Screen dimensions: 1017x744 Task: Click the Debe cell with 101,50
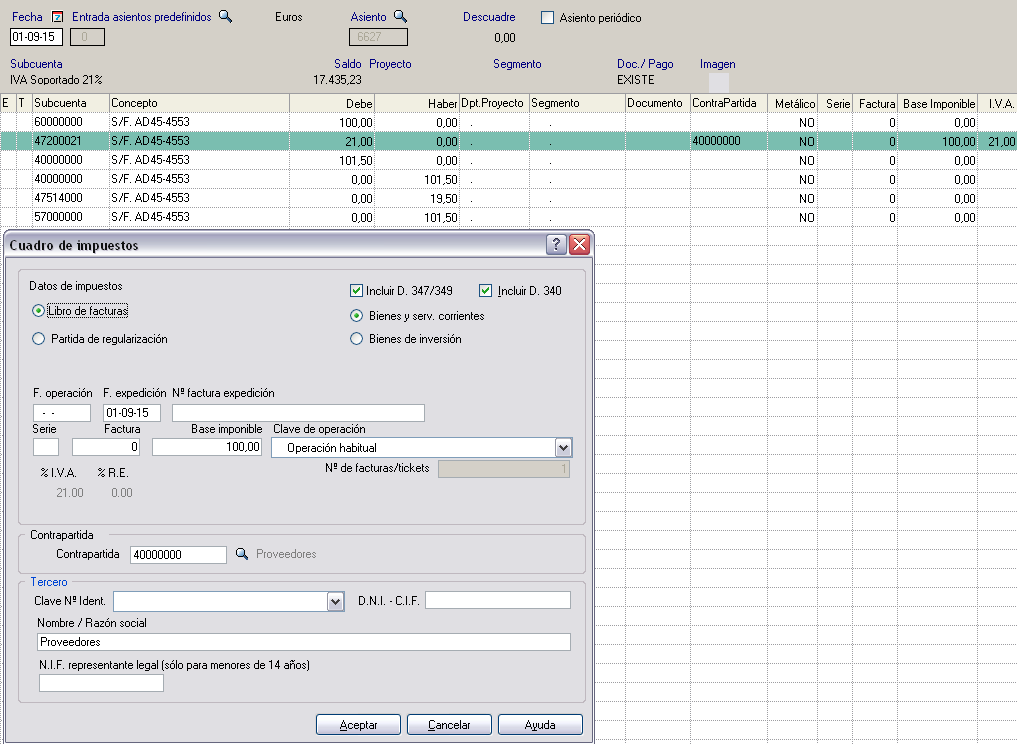pyautogui.click(x=332, y=160)
